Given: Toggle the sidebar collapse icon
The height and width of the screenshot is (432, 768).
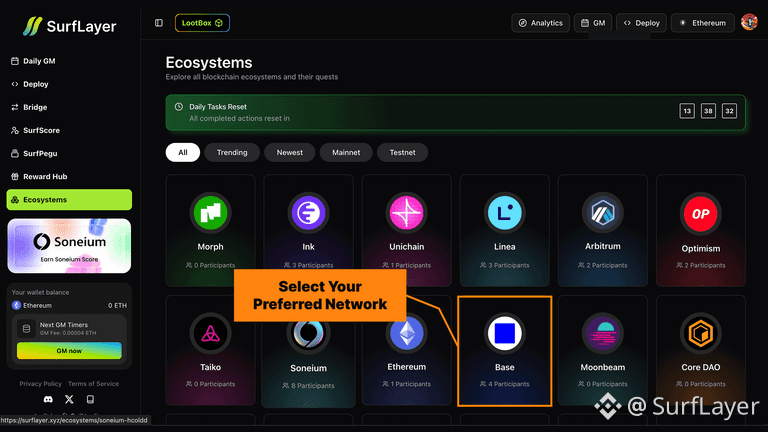Looking at the screenshot, I should [159, 23].
